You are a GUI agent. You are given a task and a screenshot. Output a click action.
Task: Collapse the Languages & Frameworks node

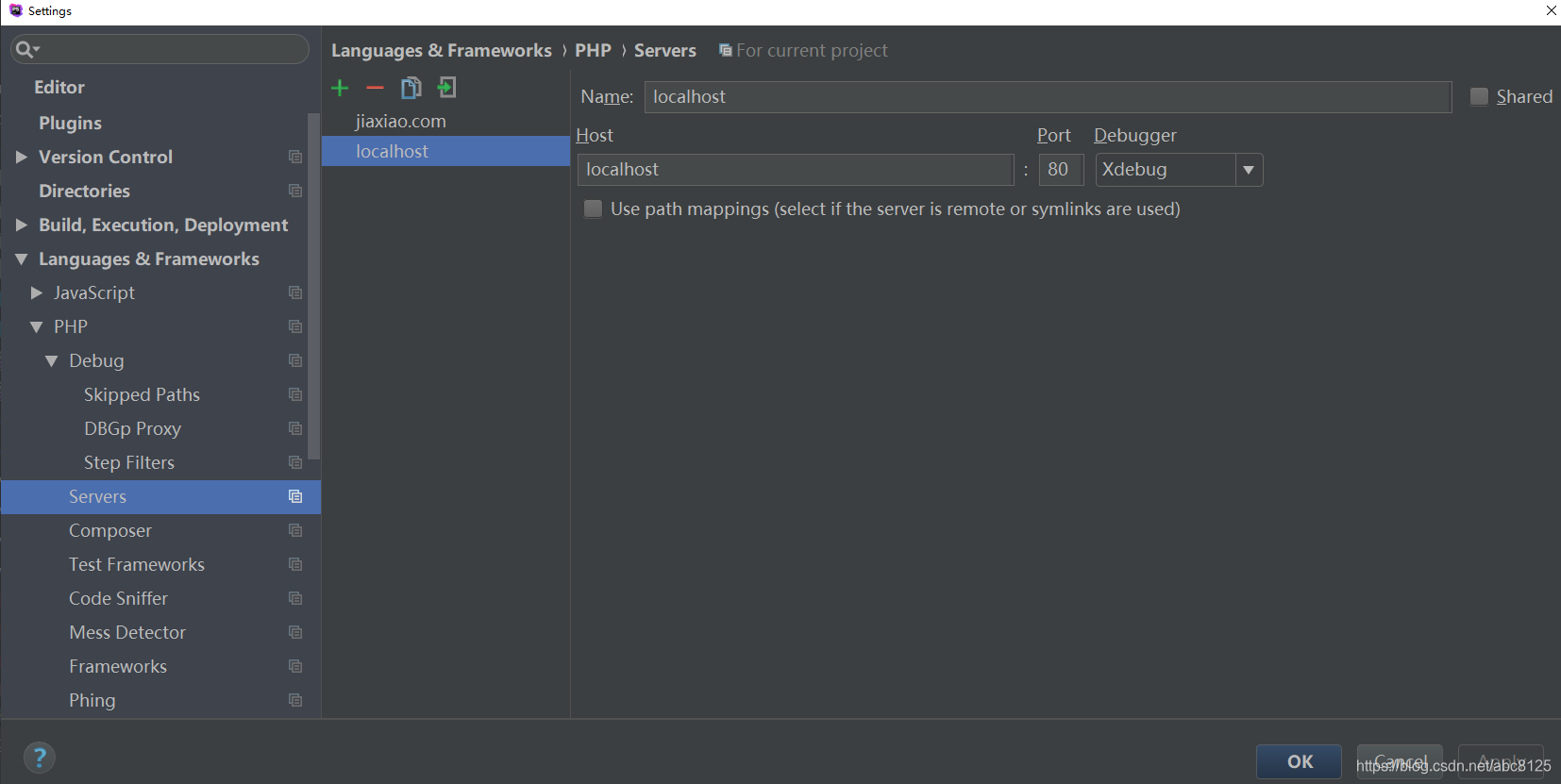point(21,259)
